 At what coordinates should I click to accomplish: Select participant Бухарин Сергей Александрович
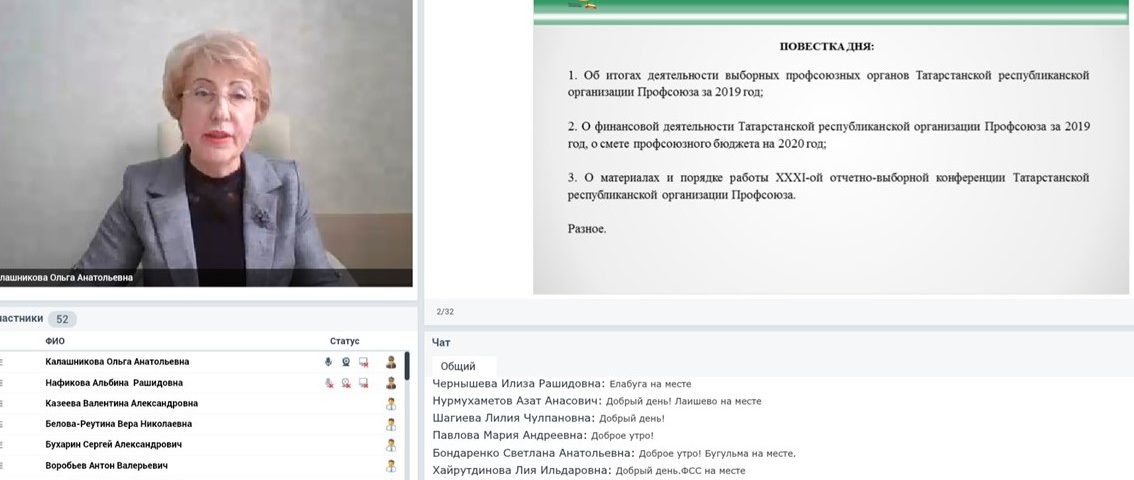pyautogui.click(x=114, y=445)
